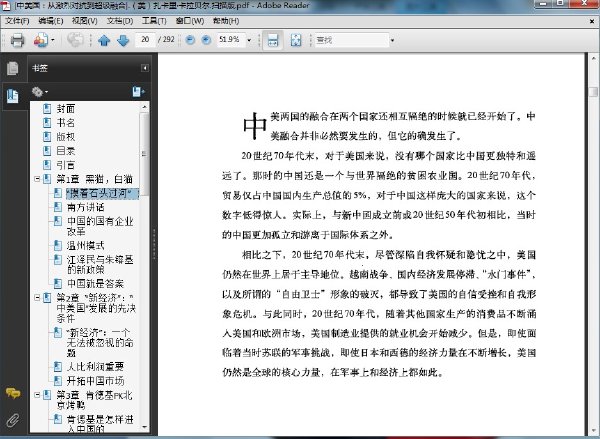Open the 文件(F) menu
Screen dimensions: 600x439
coord(17,21)
